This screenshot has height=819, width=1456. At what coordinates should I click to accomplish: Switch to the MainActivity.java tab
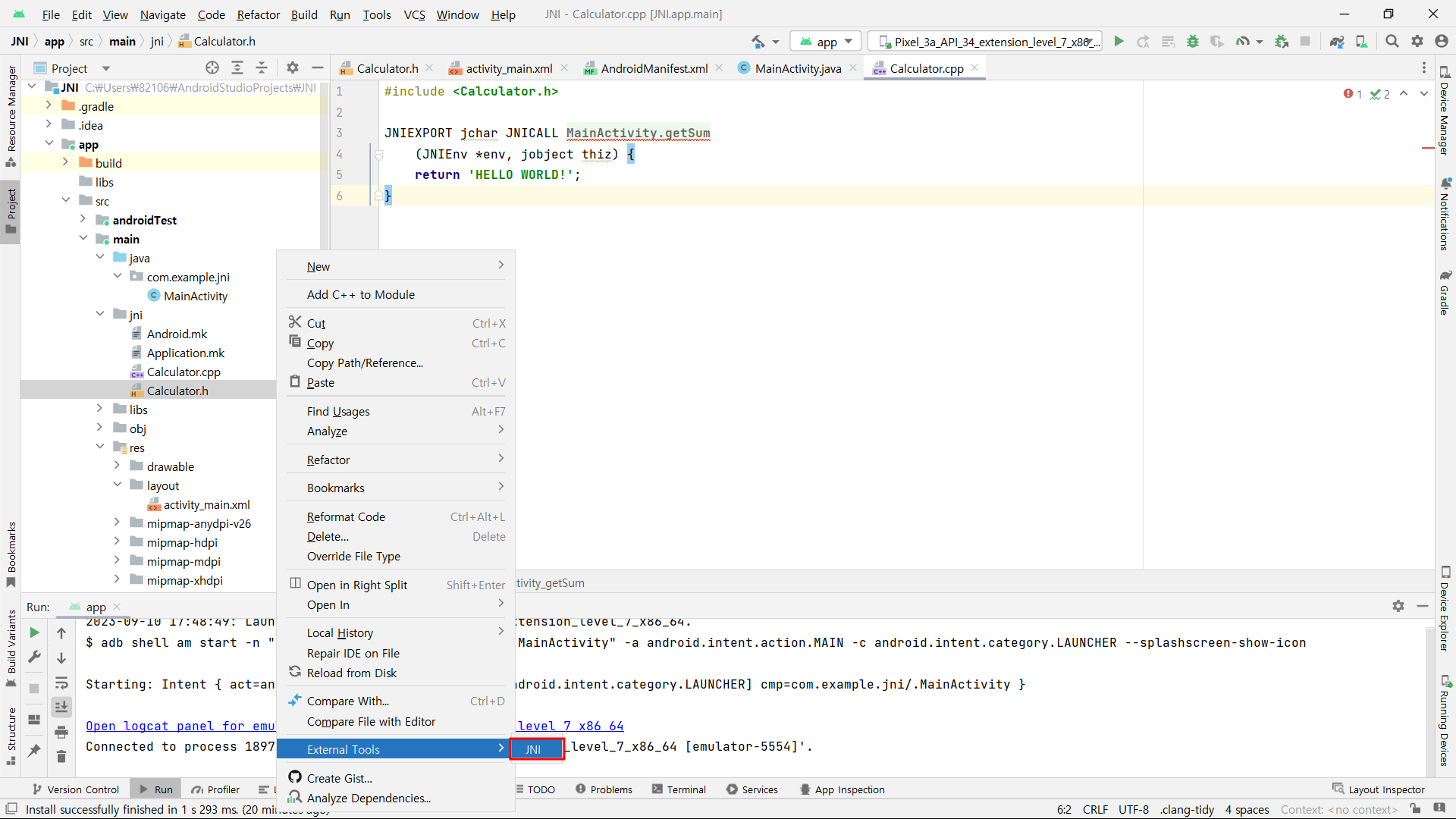pos(797,68)
